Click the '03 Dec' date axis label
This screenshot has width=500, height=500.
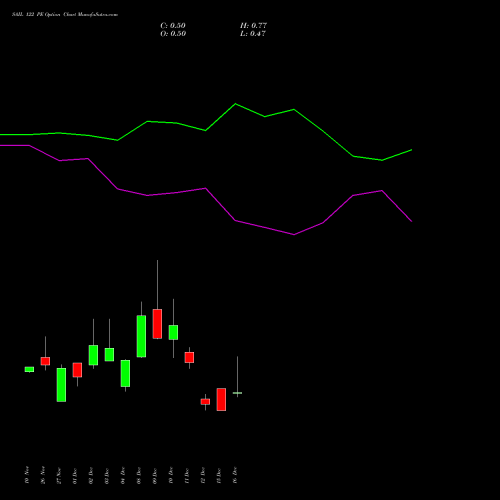[x=107, y=476]
